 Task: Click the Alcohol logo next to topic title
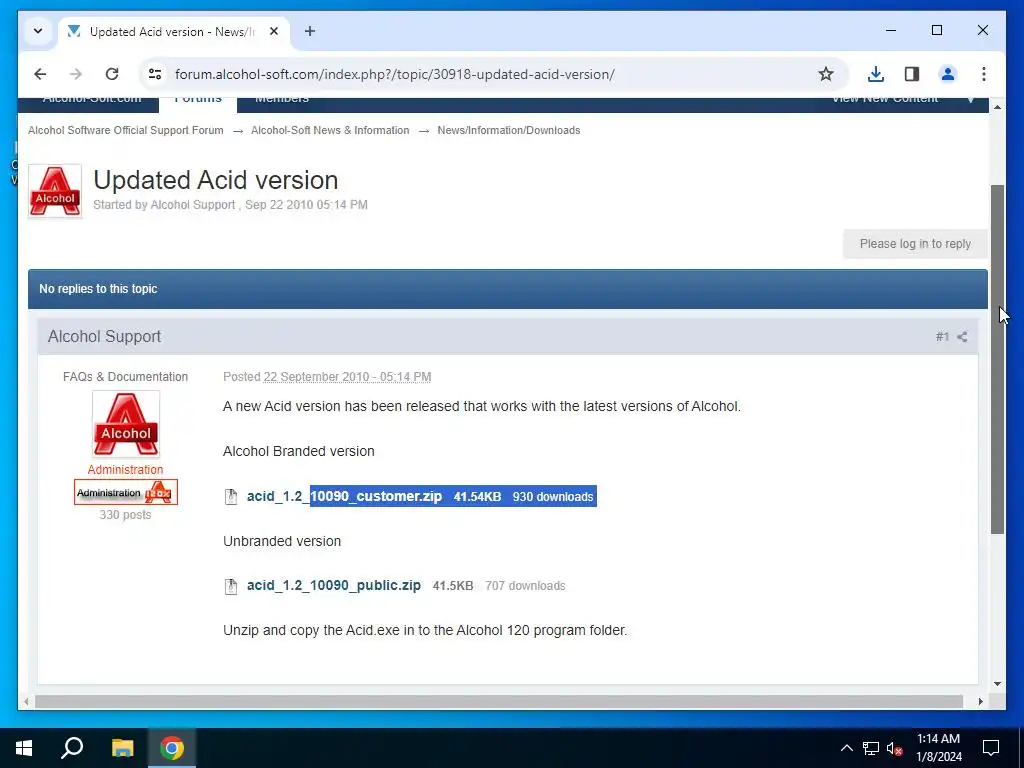coord(55,191)
